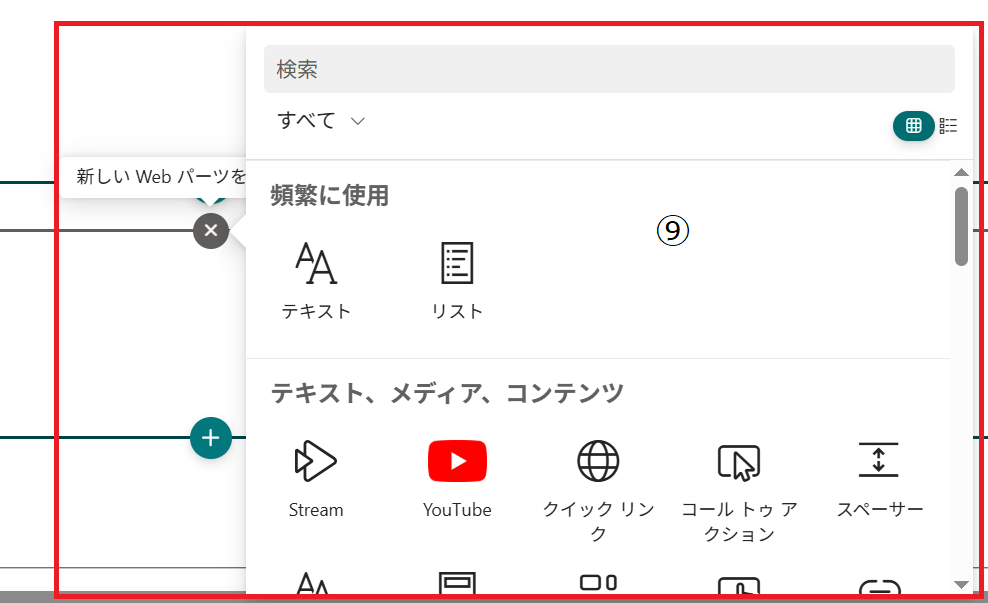Choose the クイック リンク globe icon
This screenshot has width=988, height=603.
[598, 461]
